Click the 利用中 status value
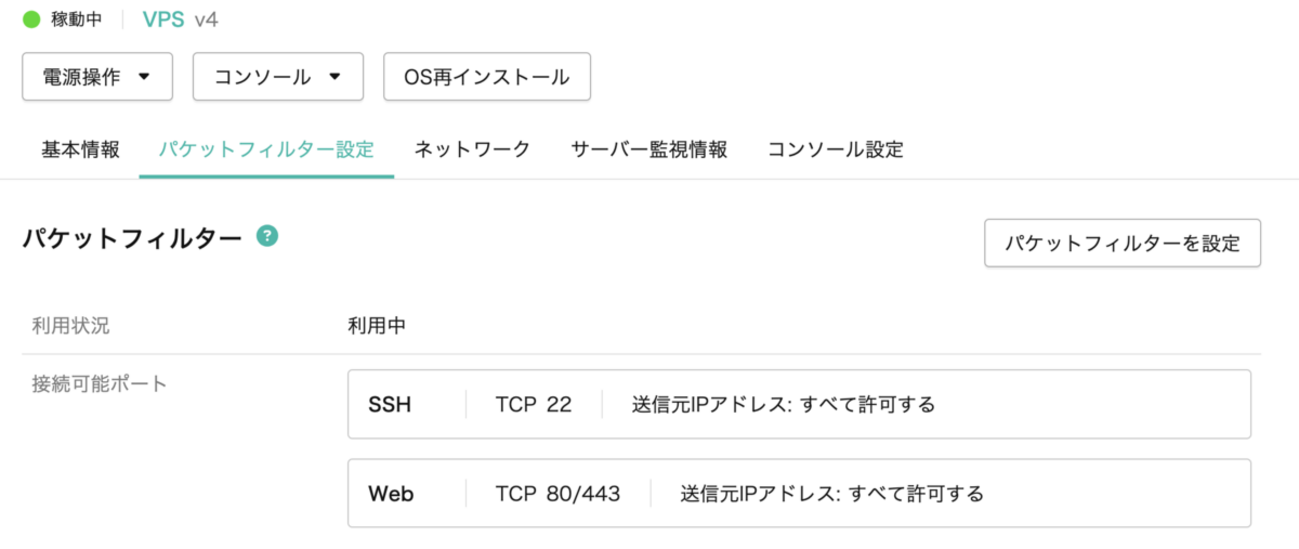Viewport: 1299px width, 549px height. click(x=377, y=325)
